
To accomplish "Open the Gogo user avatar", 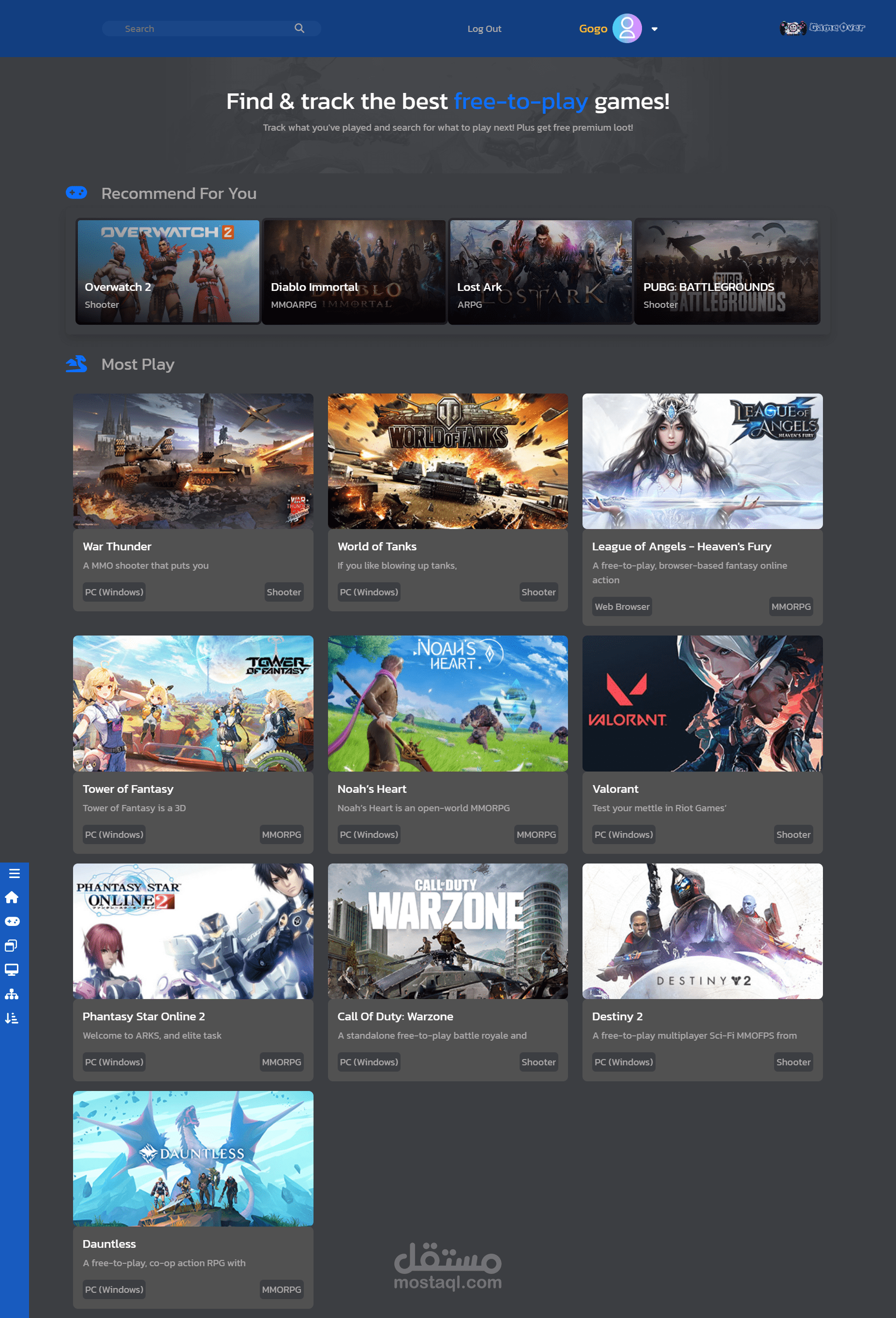I will 627,29.
